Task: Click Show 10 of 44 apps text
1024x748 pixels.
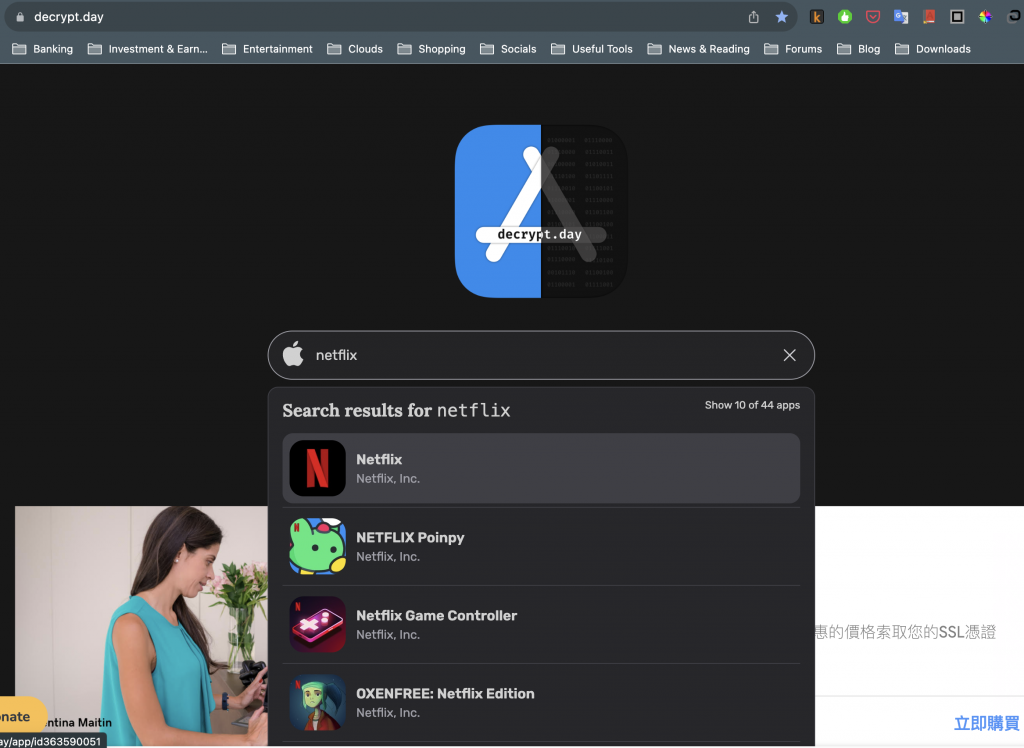Action: 752,405
